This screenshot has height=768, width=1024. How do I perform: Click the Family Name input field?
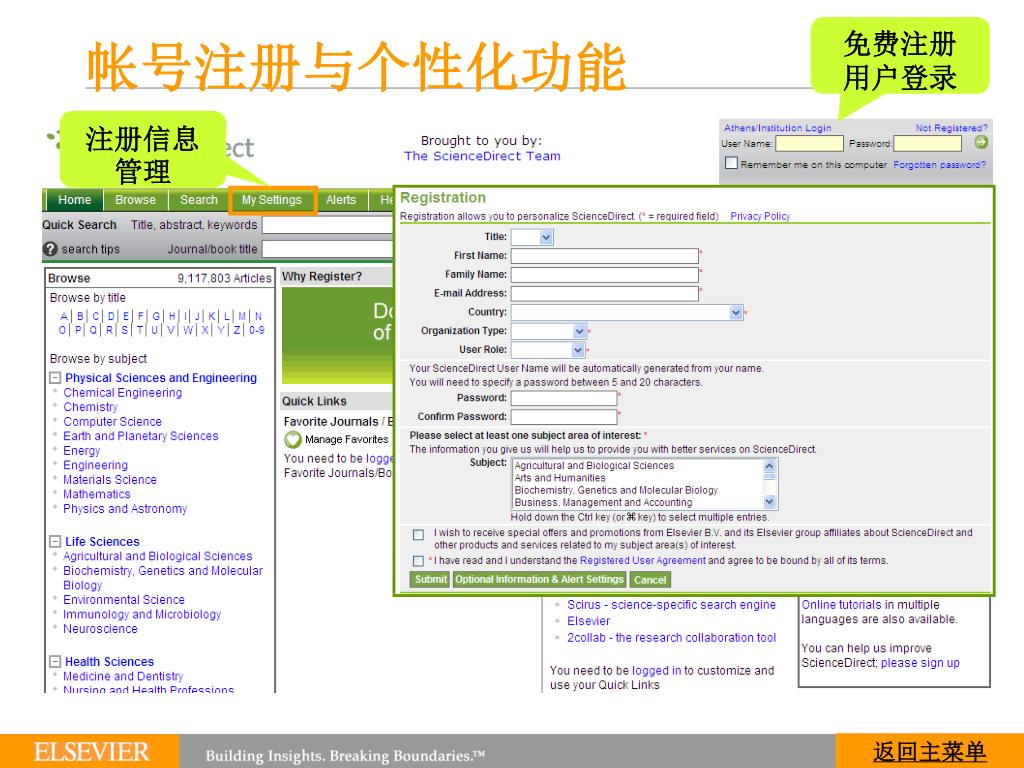(605, 275)
